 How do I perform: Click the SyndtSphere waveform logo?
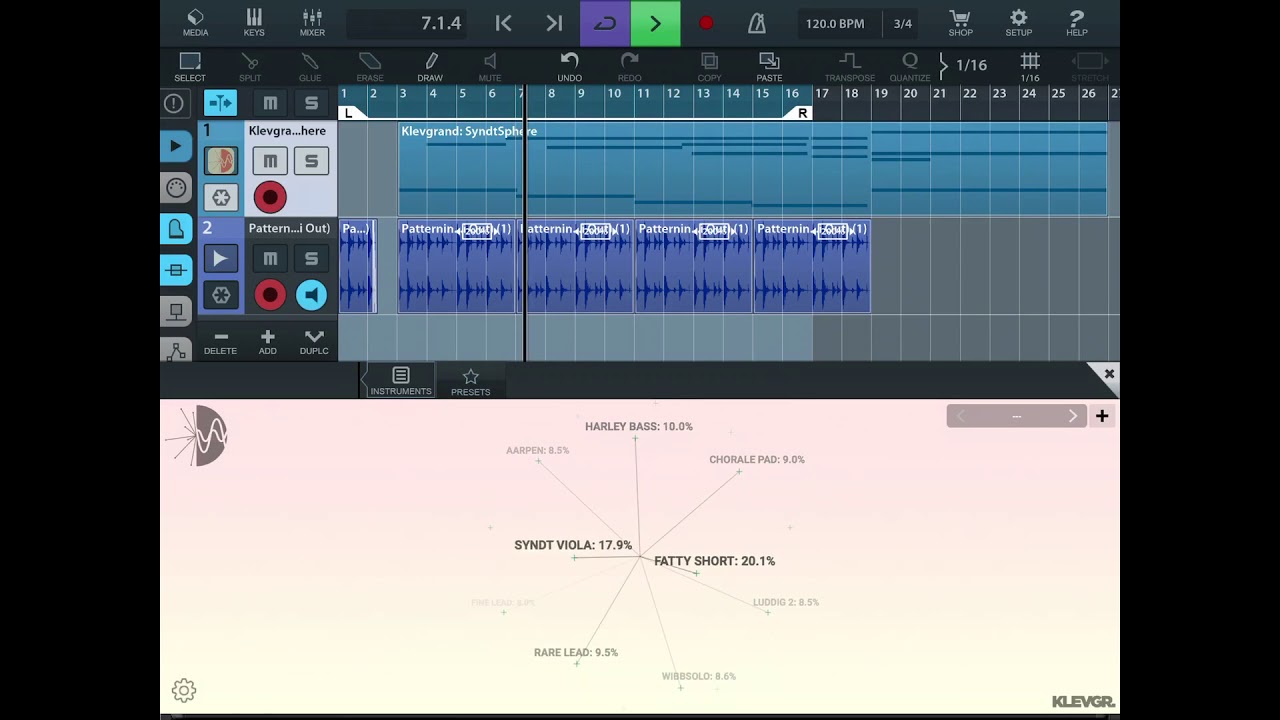coord(198,436)
